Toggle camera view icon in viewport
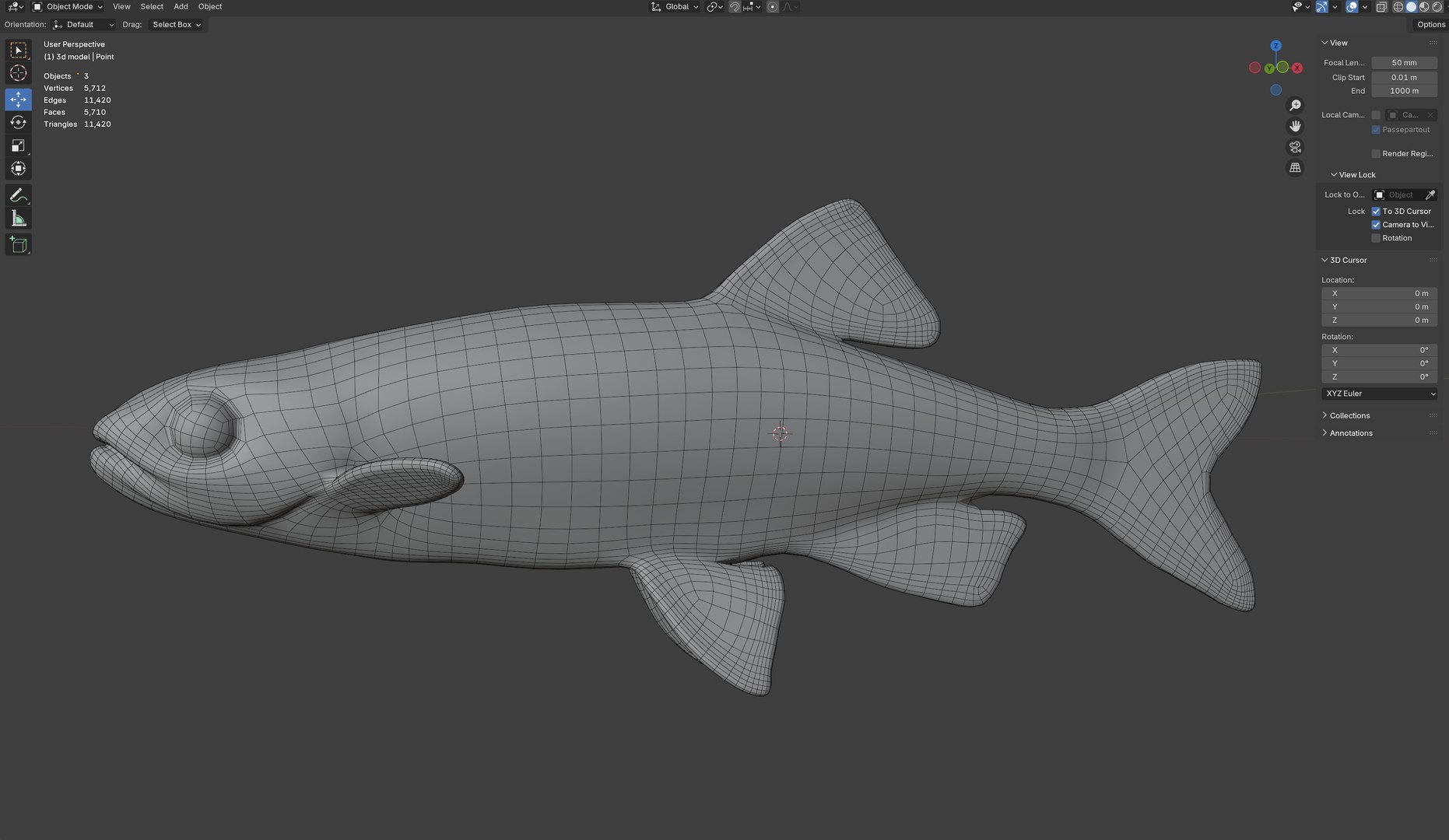 1295,147
